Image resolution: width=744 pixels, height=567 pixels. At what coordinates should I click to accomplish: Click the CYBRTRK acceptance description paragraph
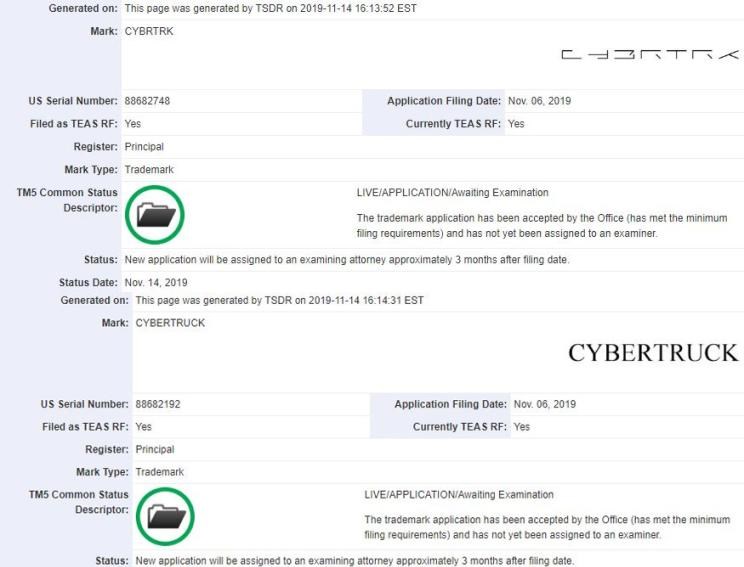click(x=542, y=226)
